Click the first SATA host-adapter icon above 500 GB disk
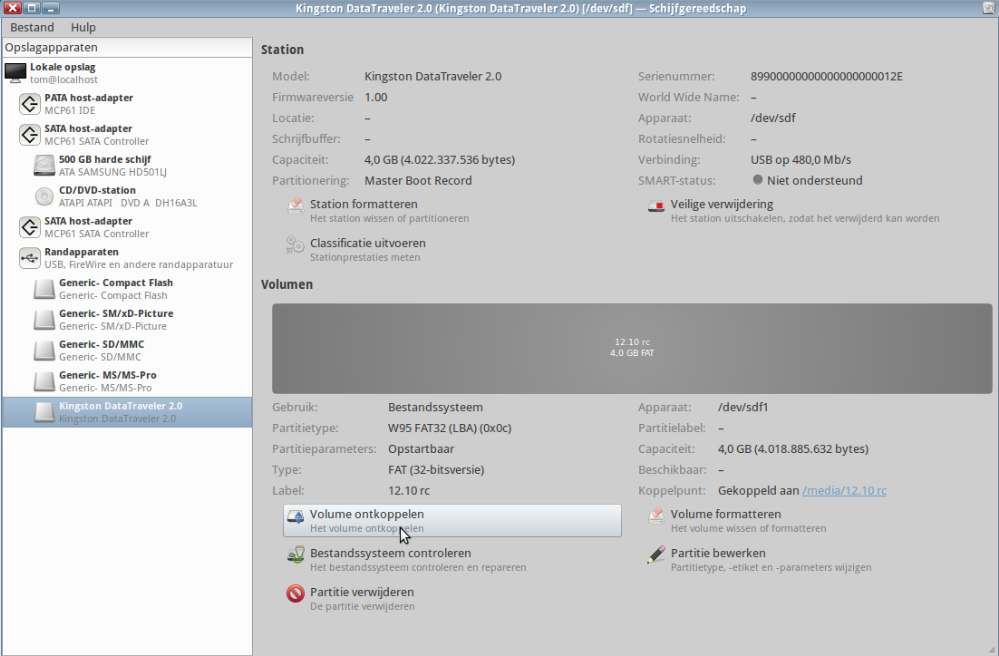 coord(29,134)
